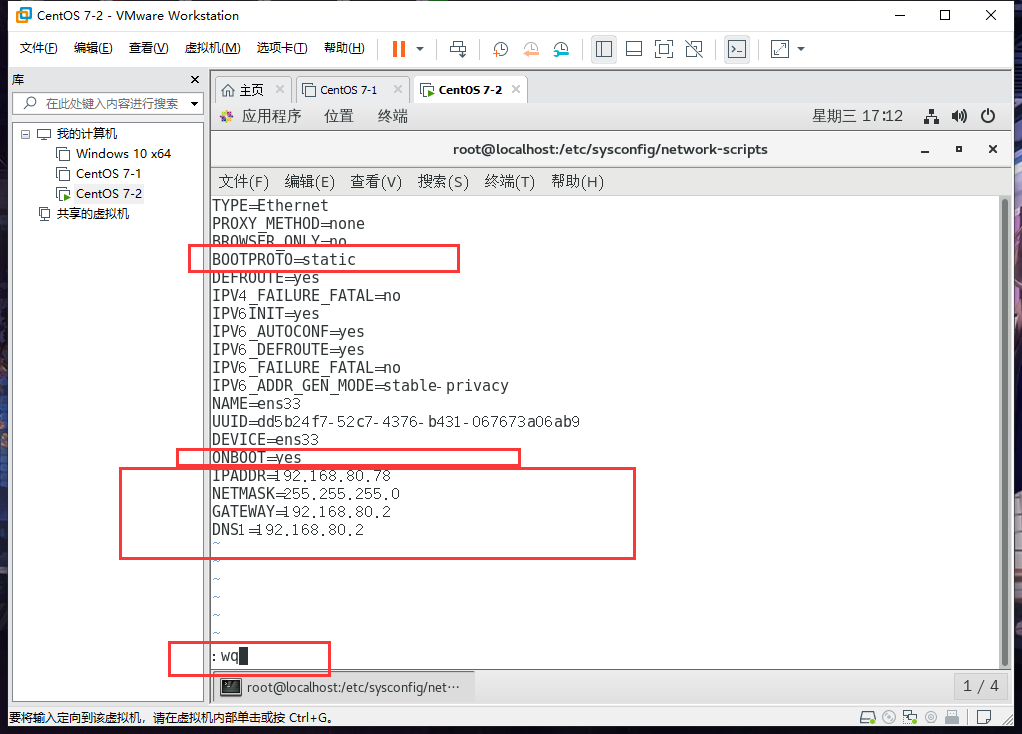Open the terminal 帮助(H) menu
The image size is (1022, 734).
[577, 181]
